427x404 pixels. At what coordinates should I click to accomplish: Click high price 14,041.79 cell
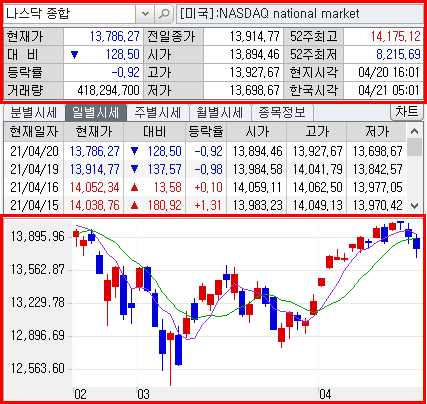pyautogui.click(x=318, y=169)
